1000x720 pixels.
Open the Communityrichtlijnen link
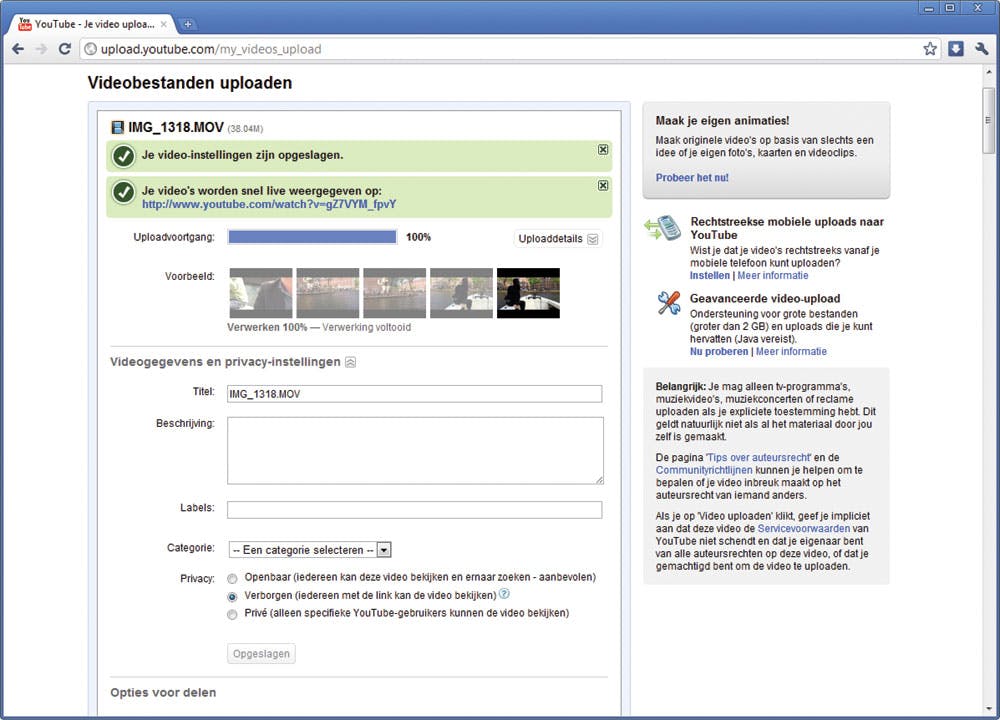pyautogui.click(x=704, y=470)
